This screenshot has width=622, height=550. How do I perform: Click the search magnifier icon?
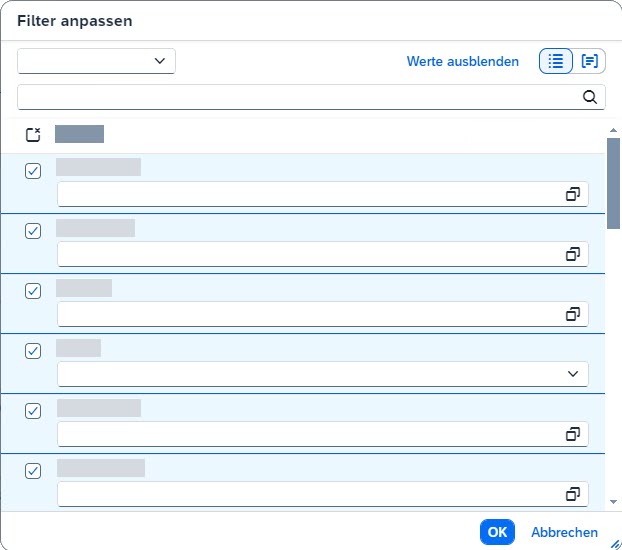pyautogui.click(x=590, y=97)
